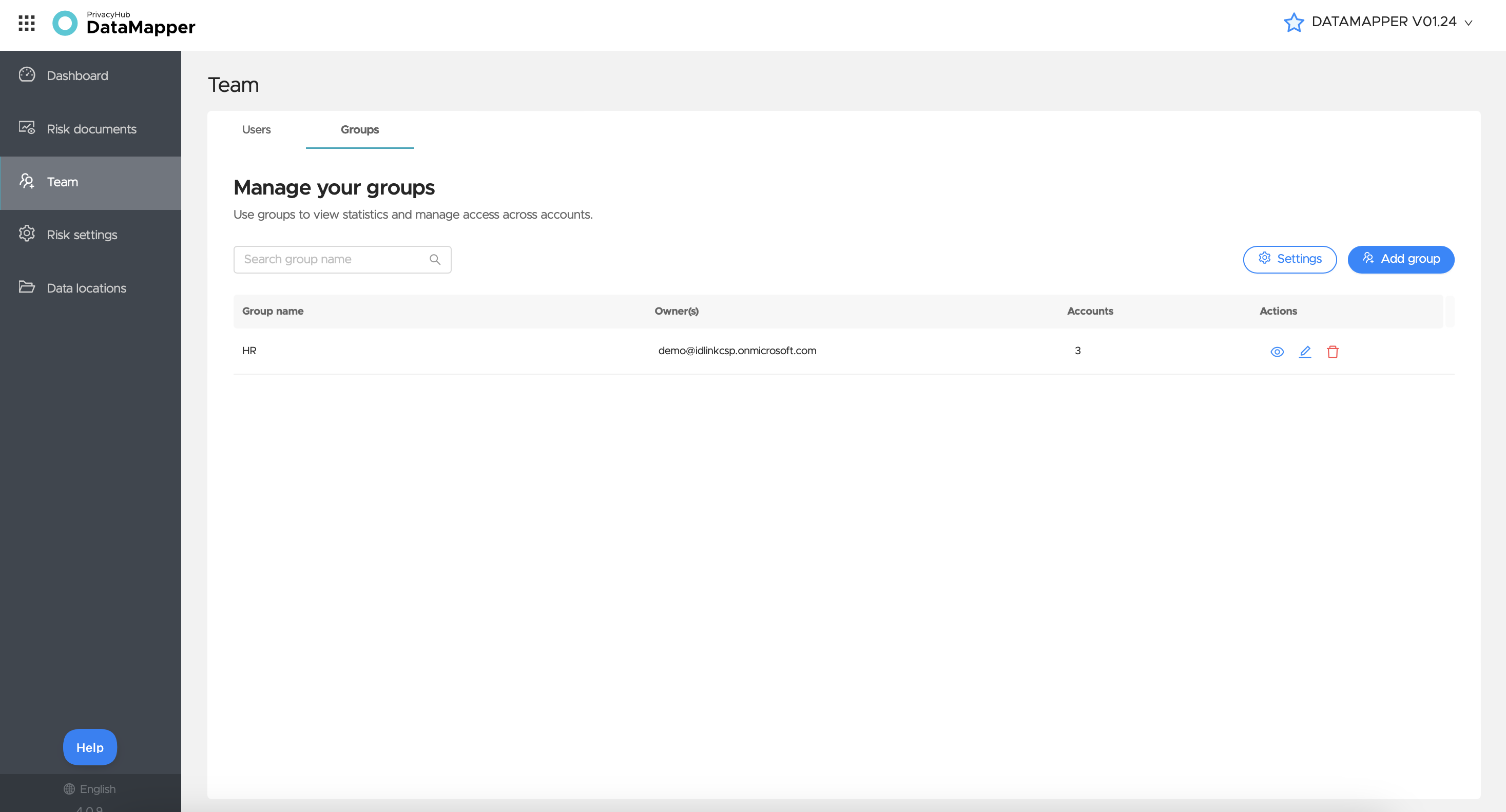Image resolution: width=1506 pixels, height=812 pixels.
Task: Open the English language selector
Action: click(90, 788)
